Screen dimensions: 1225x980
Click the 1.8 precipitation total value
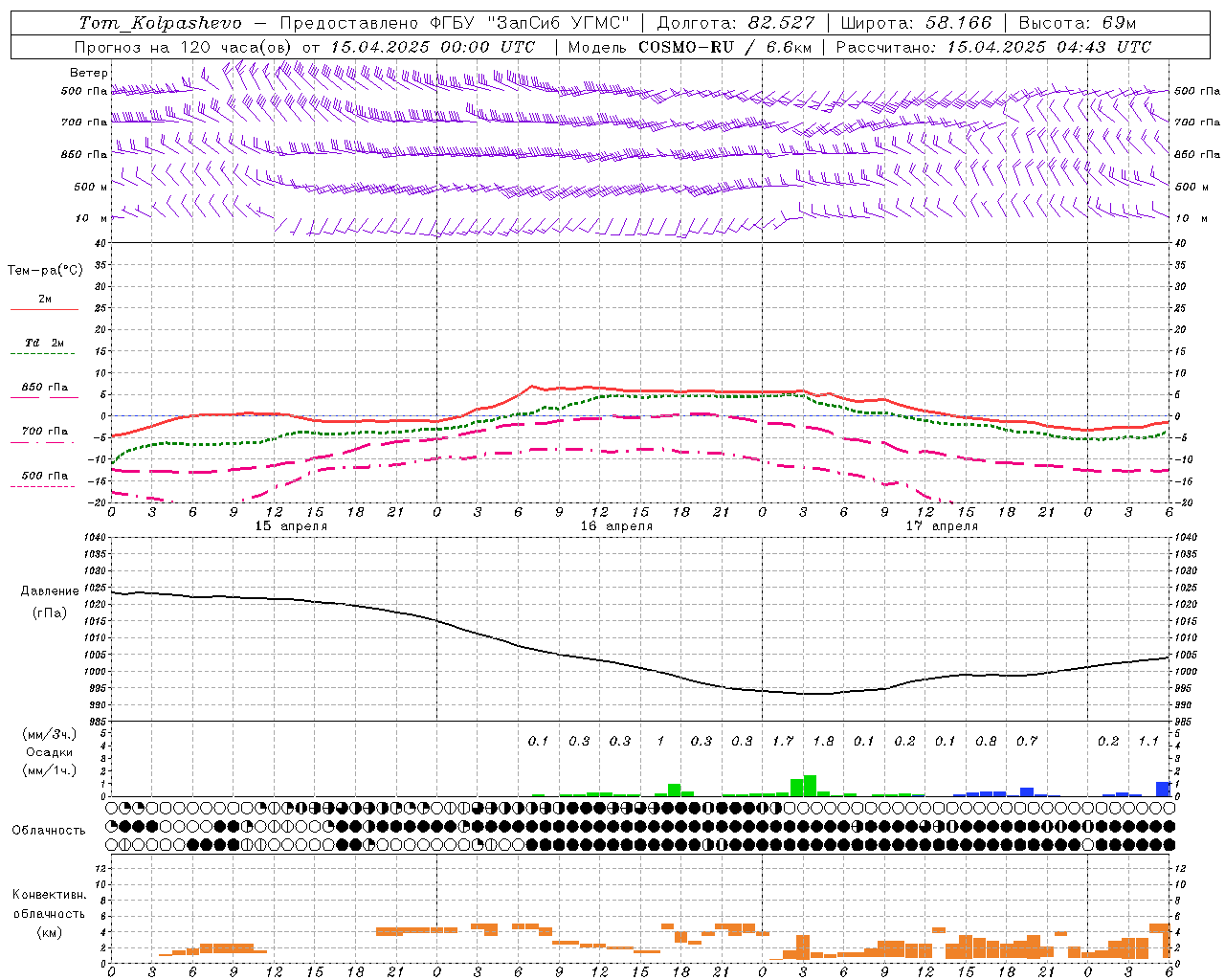pyautogui.click(x=823, y=741)
